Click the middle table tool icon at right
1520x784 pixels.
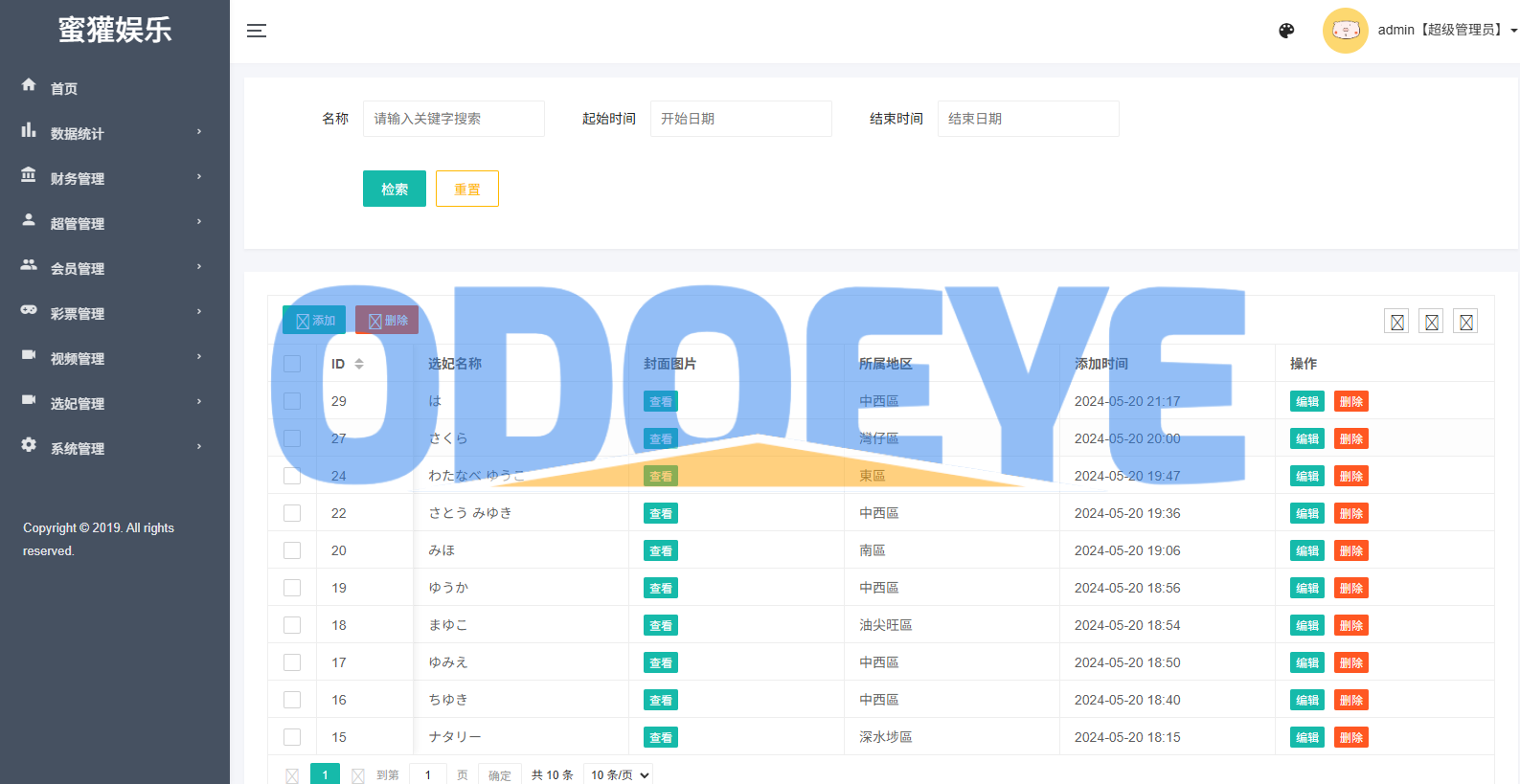pos(1431,322)
